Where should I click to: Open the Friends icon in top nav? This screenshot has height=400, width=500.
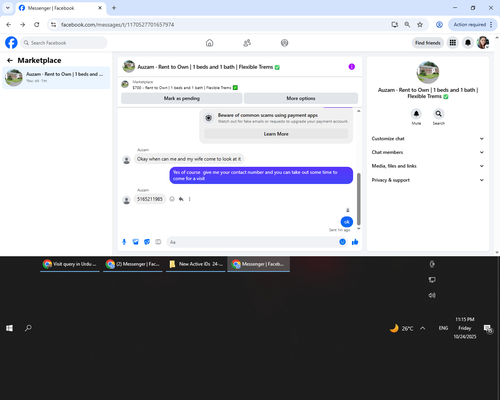click(x=247, y=43)
